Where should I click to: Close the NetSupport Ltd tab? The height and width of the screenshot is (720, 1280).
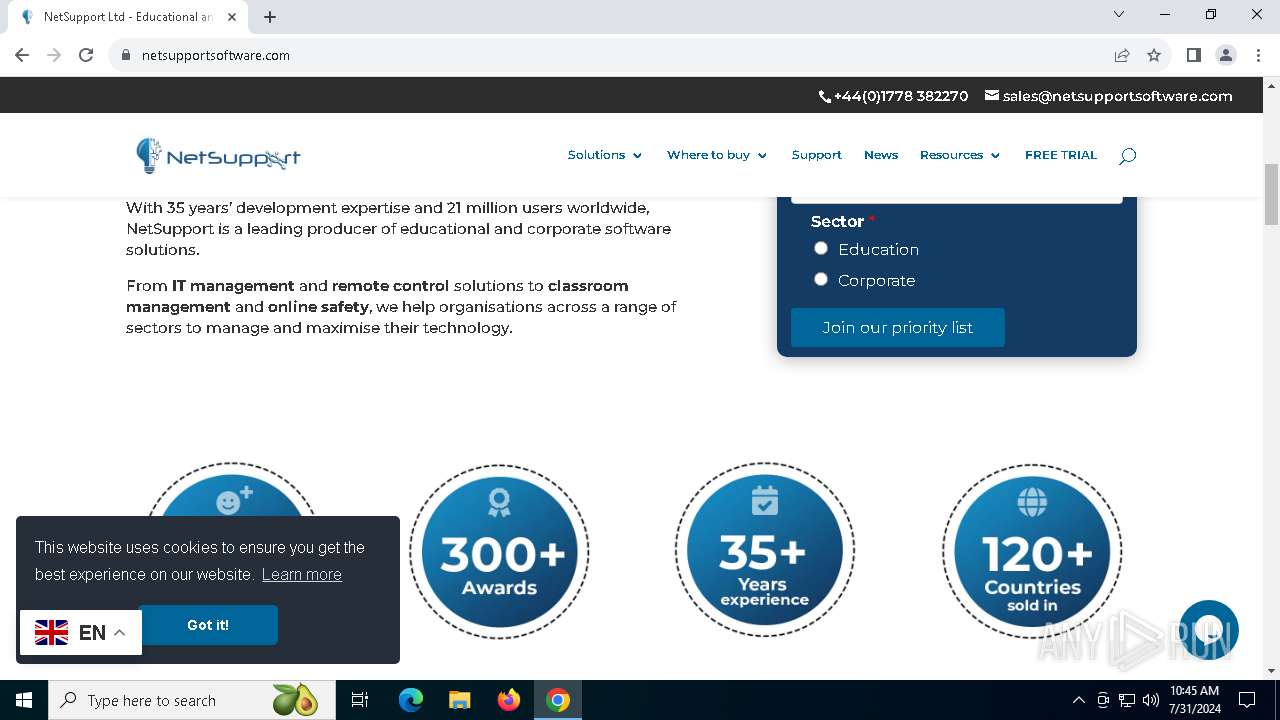point(233,16)
